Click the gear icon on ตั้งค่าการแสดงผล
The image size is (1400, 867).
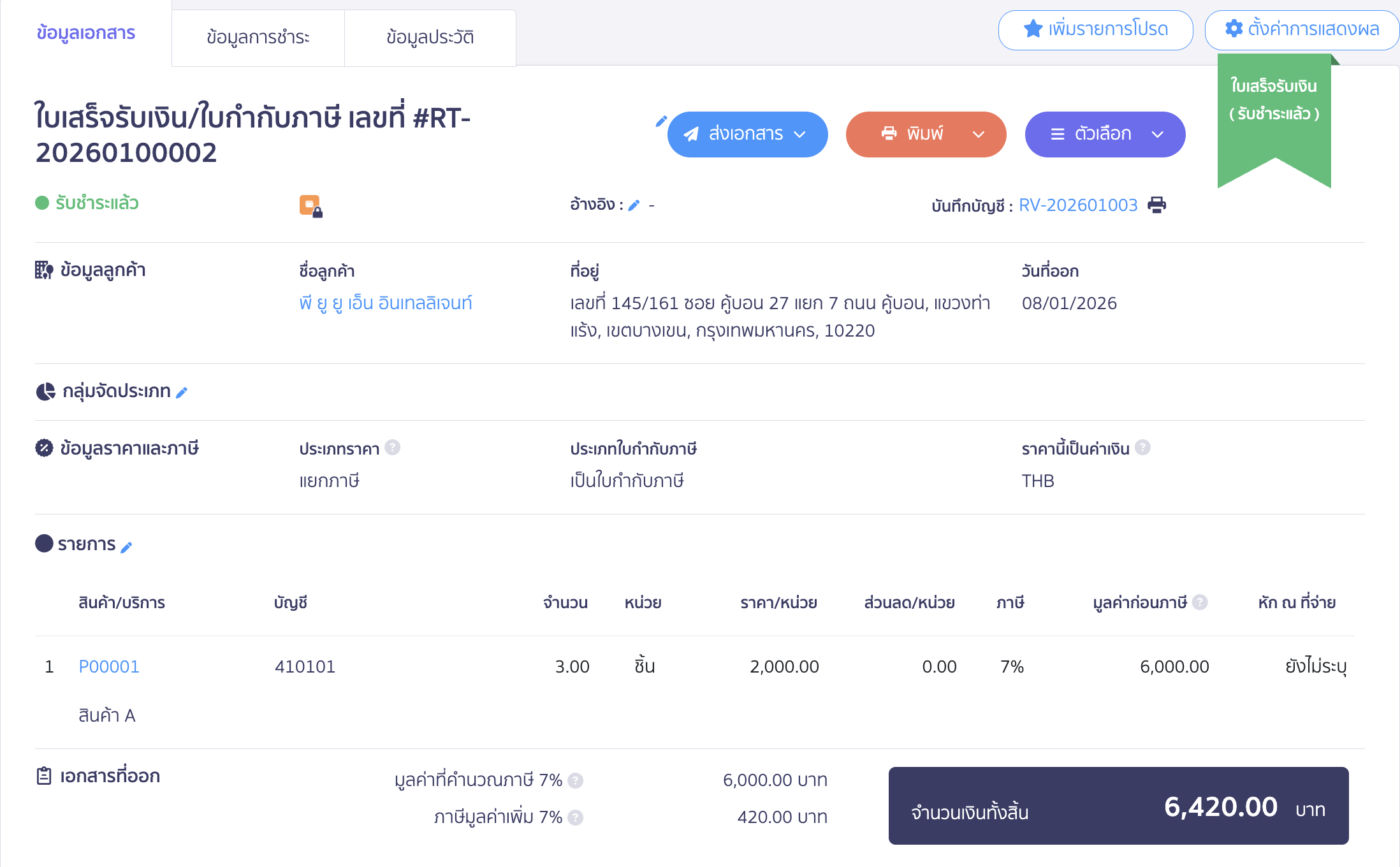click(x=1235, y=28)
